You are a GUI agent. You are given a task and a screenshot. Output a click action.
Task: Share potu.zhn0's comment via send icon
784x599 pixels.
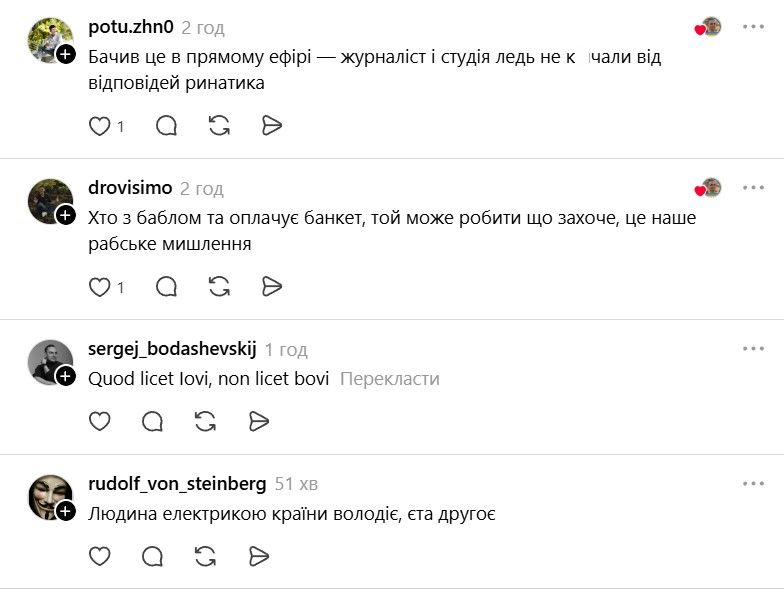click(x=271, y=126)
